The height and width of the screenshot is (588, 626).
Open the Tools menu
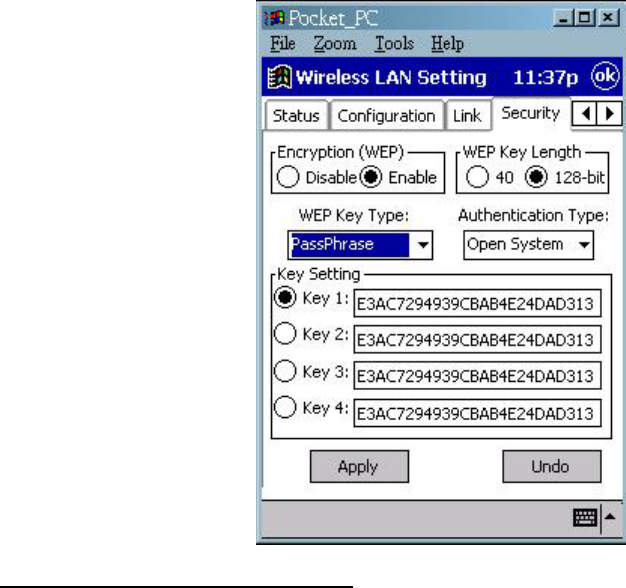click(x=394, y=44)
